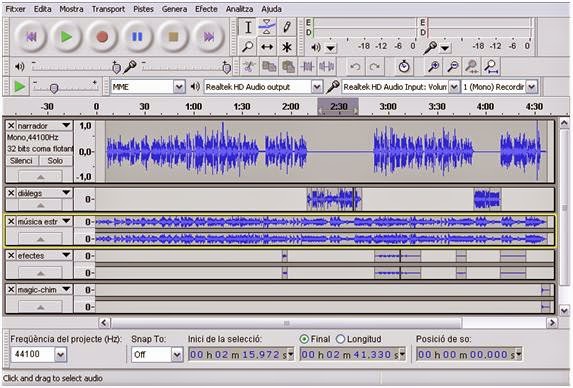Viewport: 573px width, 388px height.
Task: Open the Fitxer menu
Action: coord(15,9)
